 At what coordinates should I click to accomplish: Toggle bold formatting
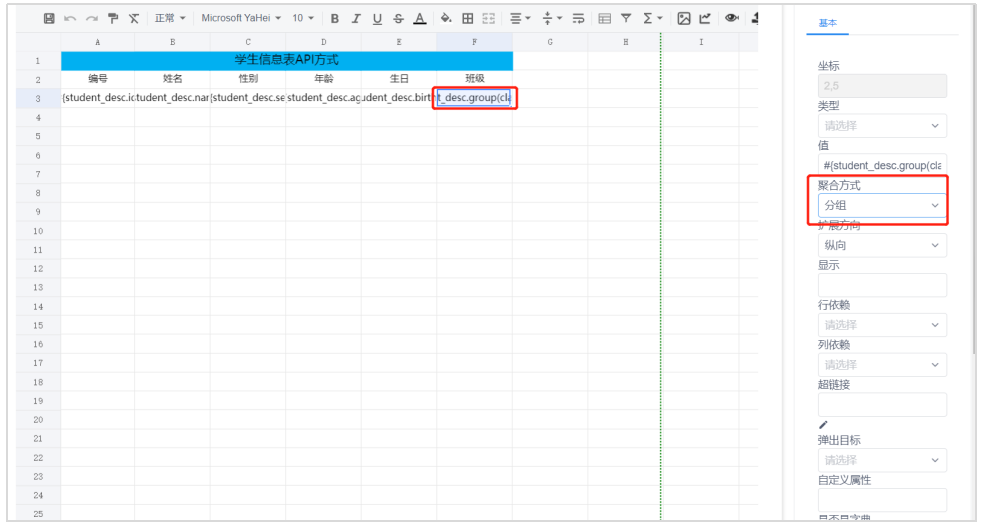pyautogui.click(x=335, y=18)
